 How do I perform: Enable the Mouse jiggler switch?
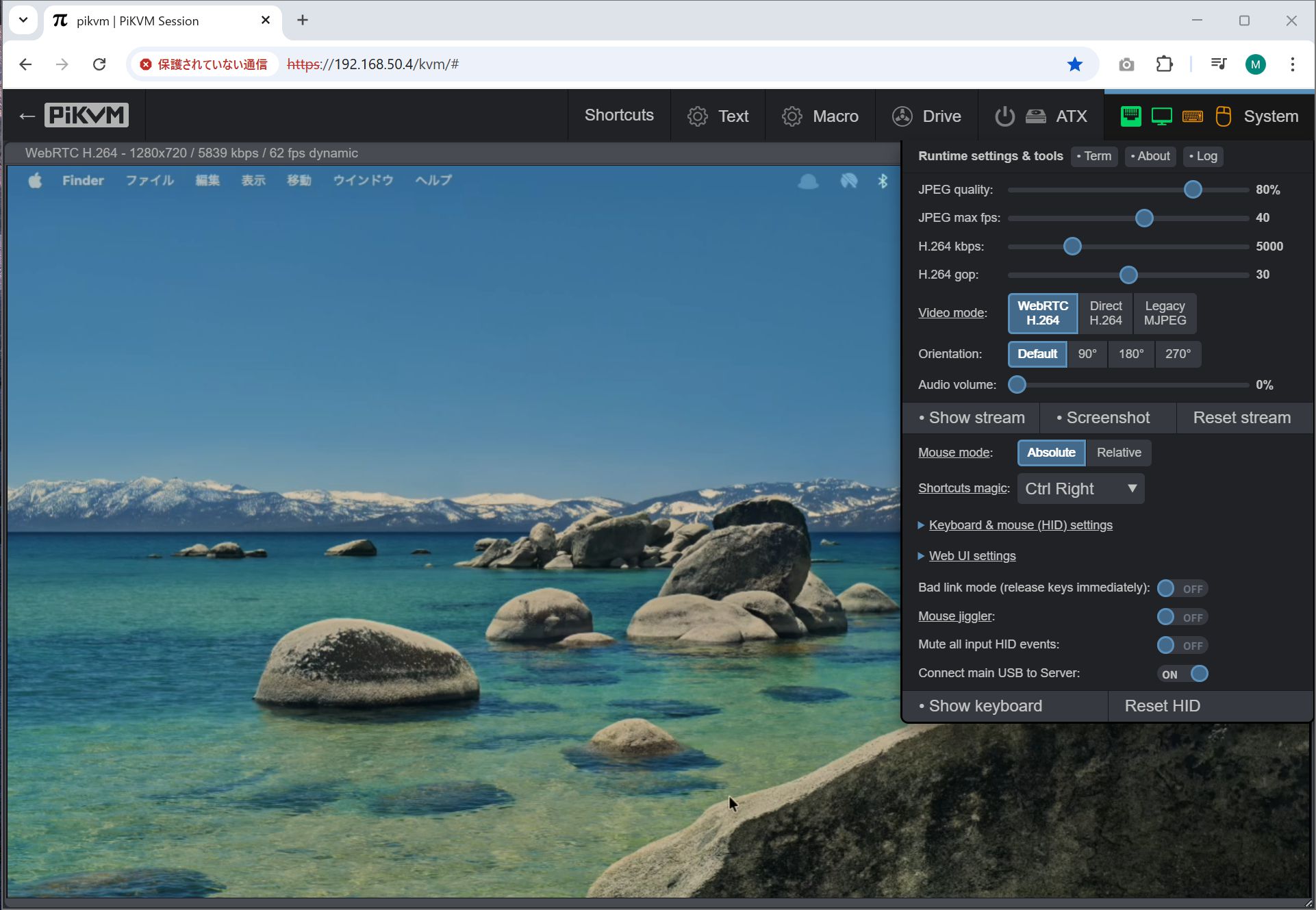tap(1182, 617)
